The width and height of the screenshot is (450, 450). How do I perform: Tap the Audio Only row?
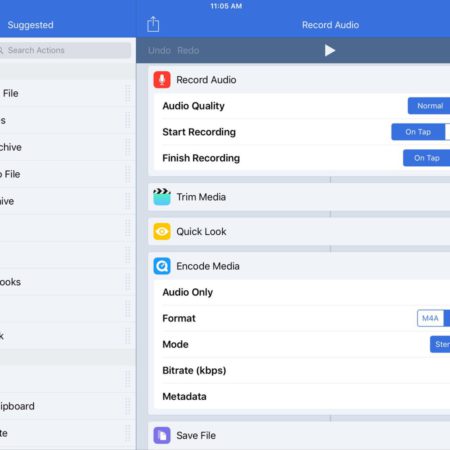[x=302, y=292]
